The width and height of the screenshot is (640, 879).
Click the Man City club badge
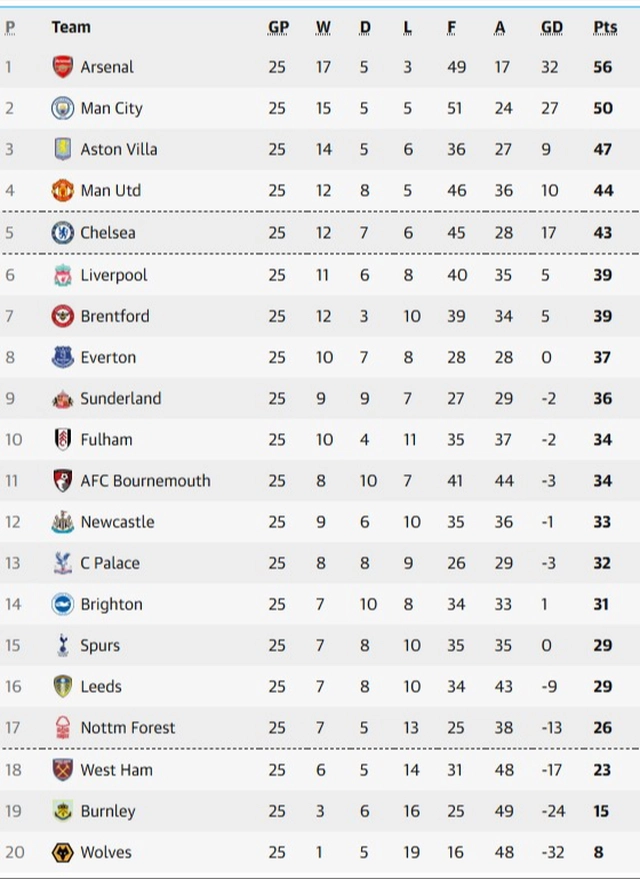[x=63, y=108]
